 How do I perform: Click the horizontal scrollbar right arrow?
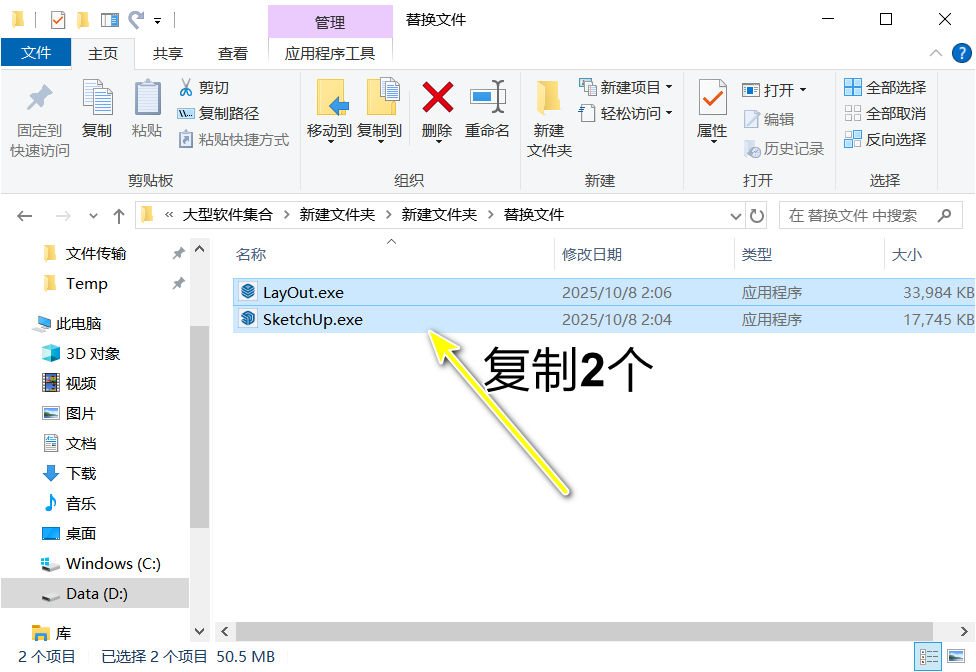pyautogui.click(x=964, y=632)
